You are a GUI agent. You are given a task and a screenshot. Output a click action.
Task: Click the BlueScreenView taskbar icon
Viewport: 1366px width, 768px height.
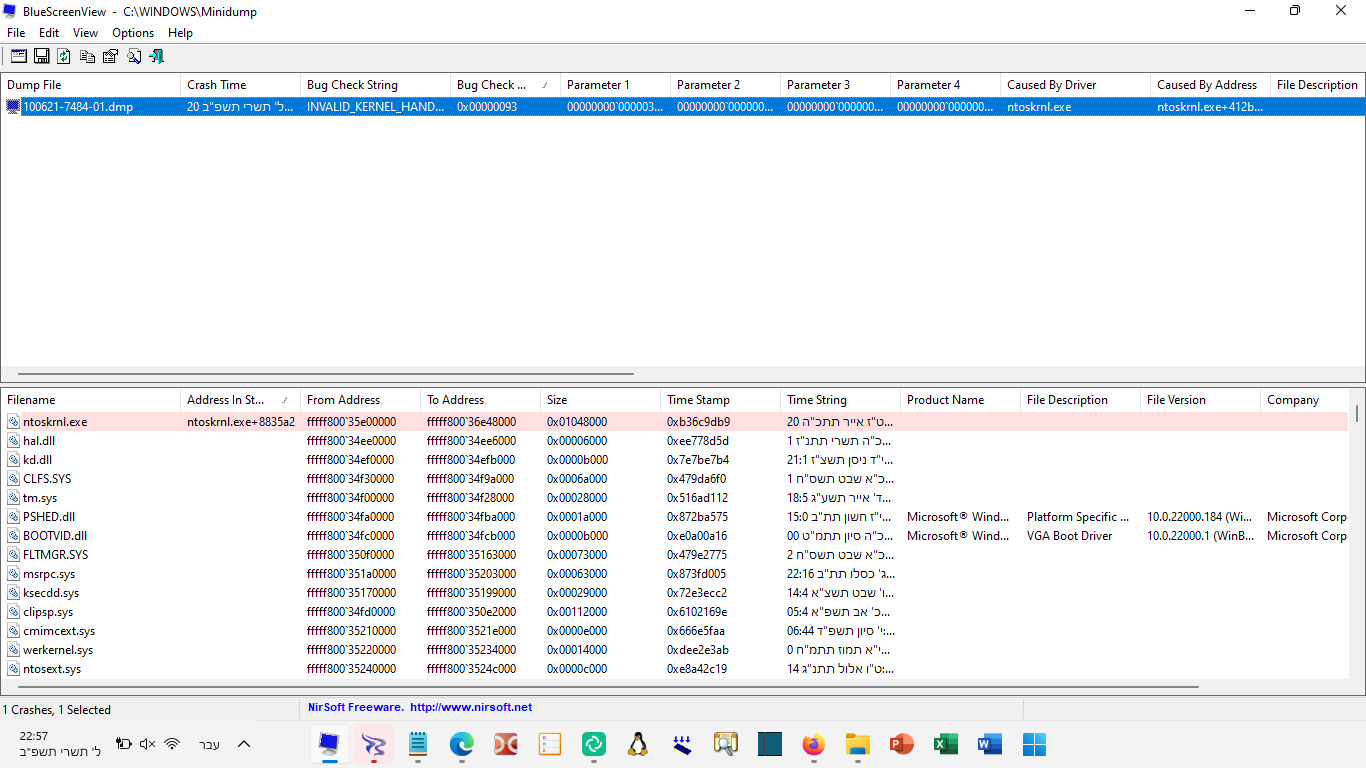coord(328,744)
